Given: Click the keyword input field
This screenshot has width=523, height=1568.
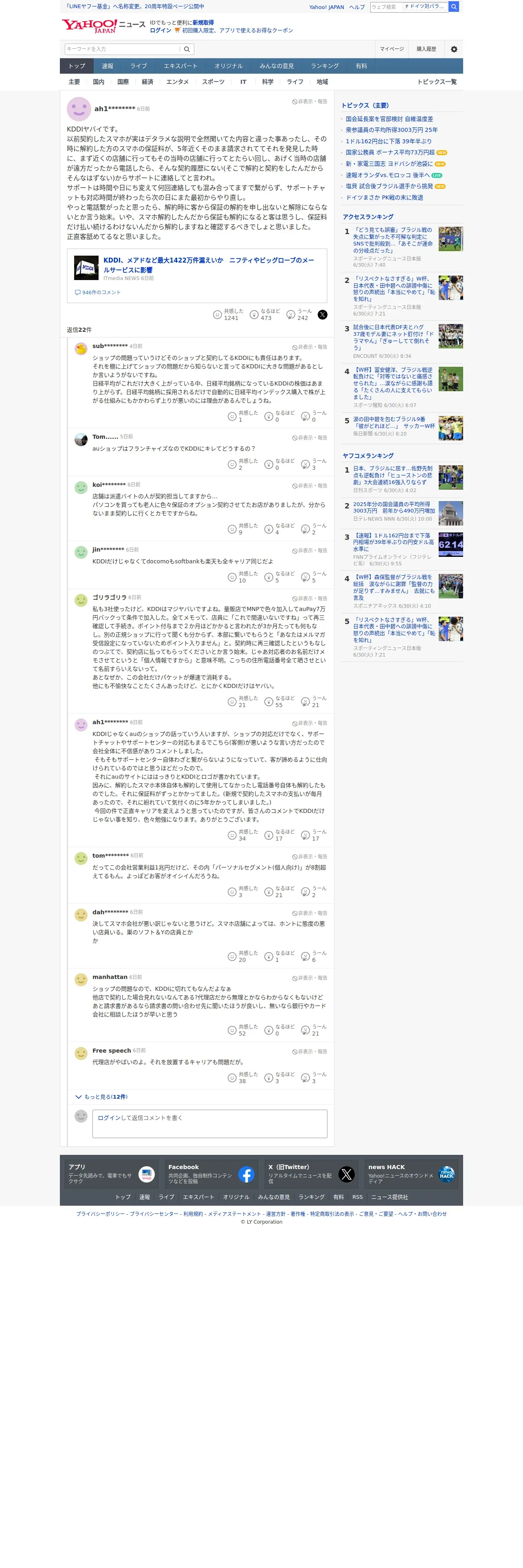Looking at the screenshot, I should point(122,49).
